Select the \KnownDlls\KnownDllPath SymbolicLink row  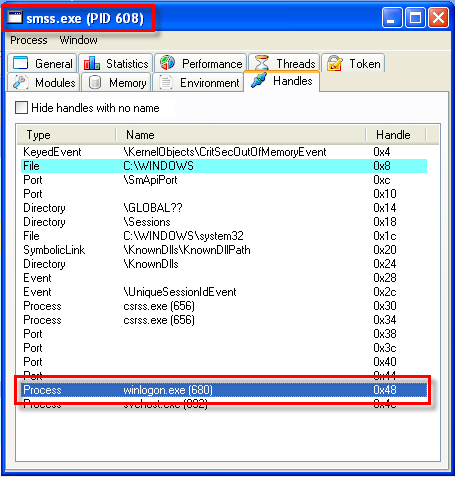point(224,250)
